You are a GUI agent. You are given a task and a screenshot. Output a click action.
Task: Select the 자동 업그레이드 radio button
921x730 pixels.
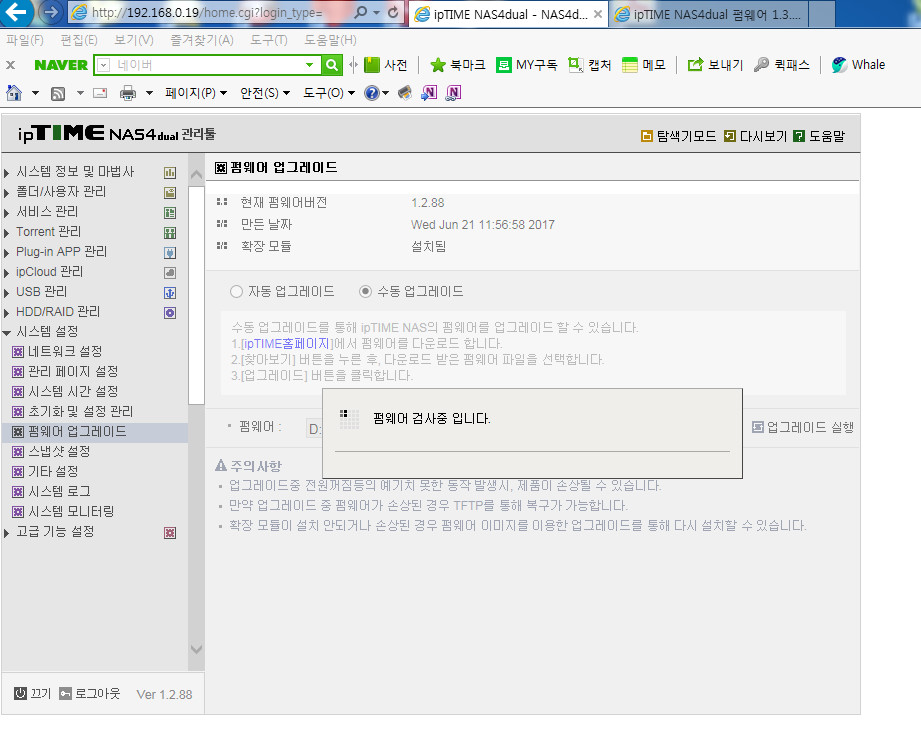[236, 291]
